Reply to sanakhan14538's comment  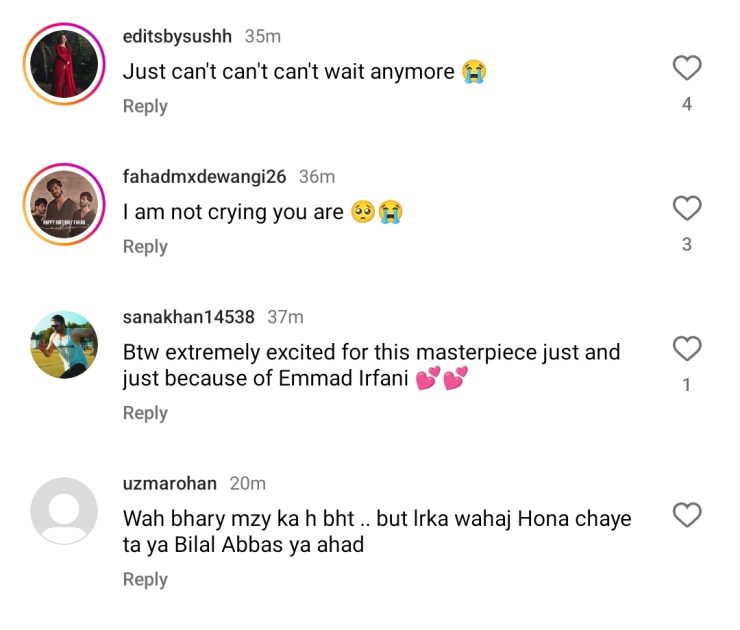(145, 413)
